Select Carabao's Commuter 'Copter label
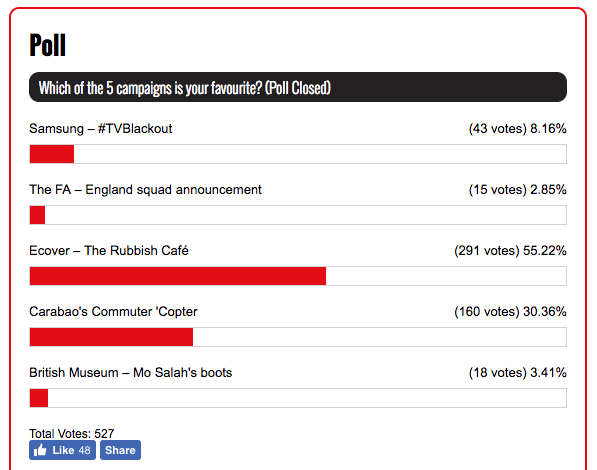The image size is (597, 470). (x=113, y=312)
